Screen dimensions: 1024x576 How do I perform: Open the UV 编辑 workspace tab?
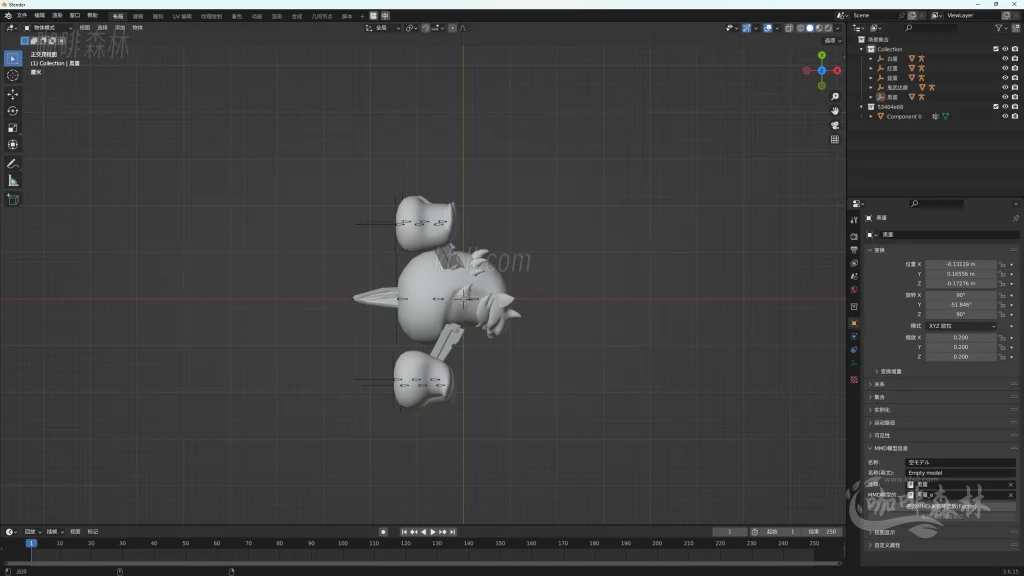pyautogui.click(x=182, y=16)
